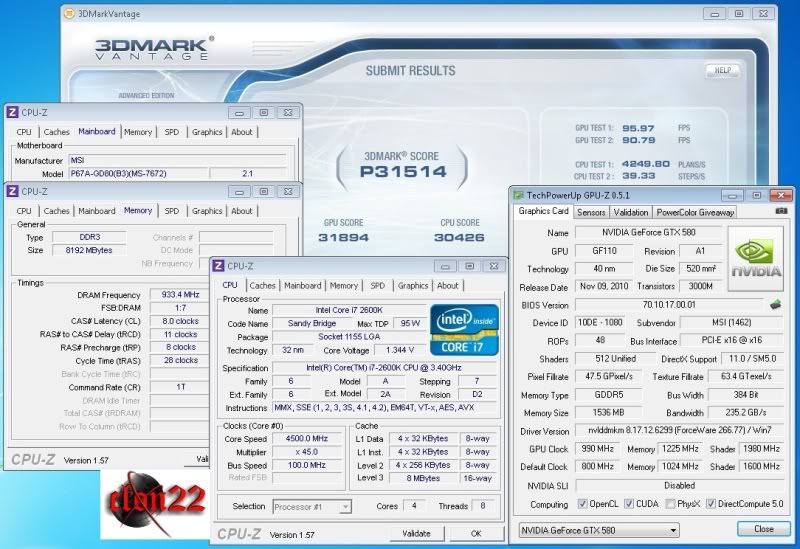Click CPU score value 30426

459,237
